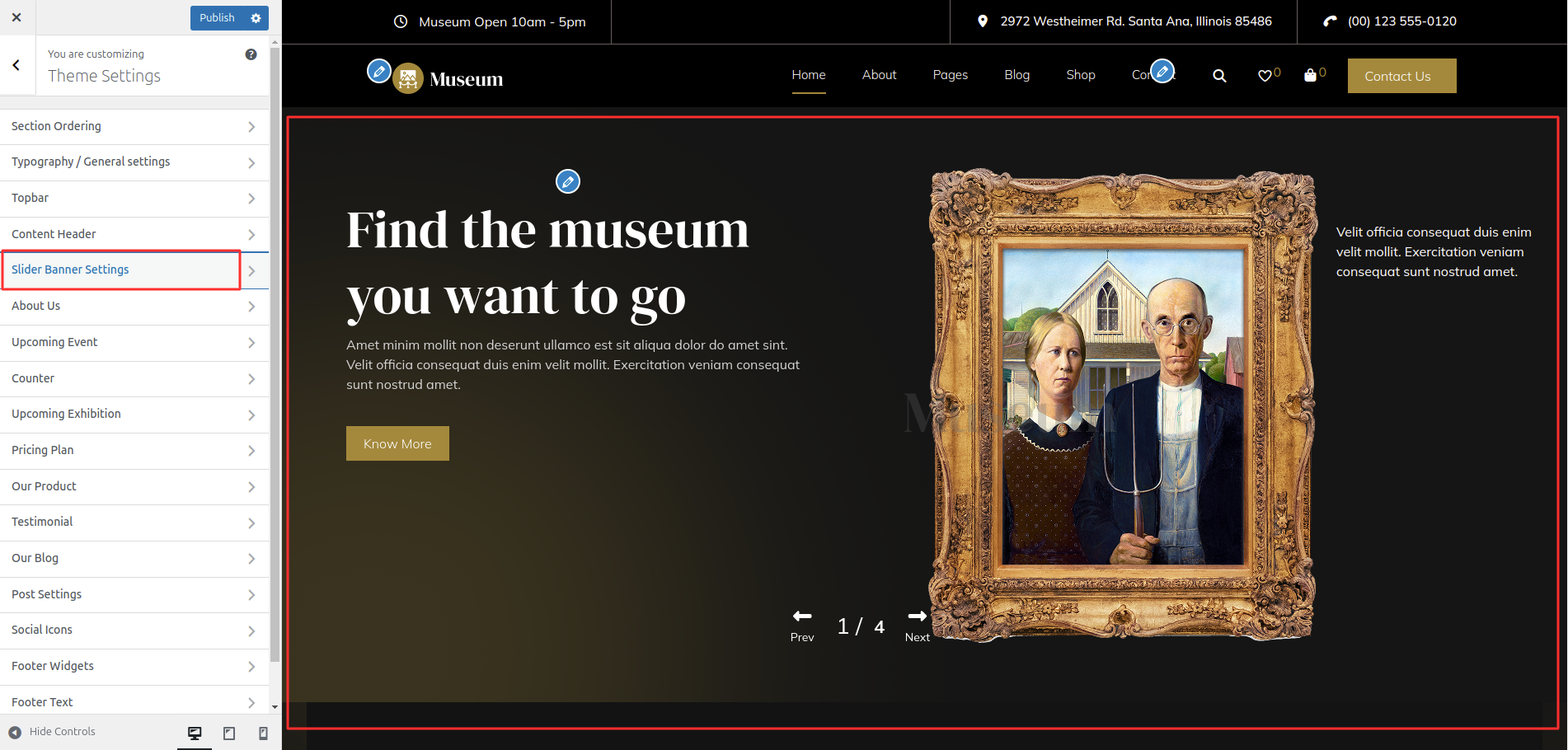Open publish settings gear icon
Screen dimensions: 1568x750
pyautogui.click(x=256, y=18)
